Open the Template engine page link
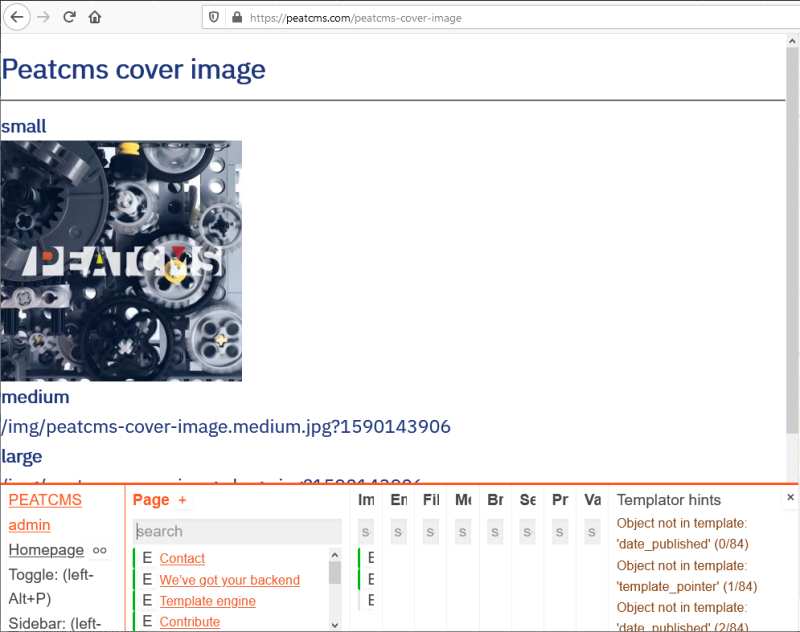 point(208,600)
